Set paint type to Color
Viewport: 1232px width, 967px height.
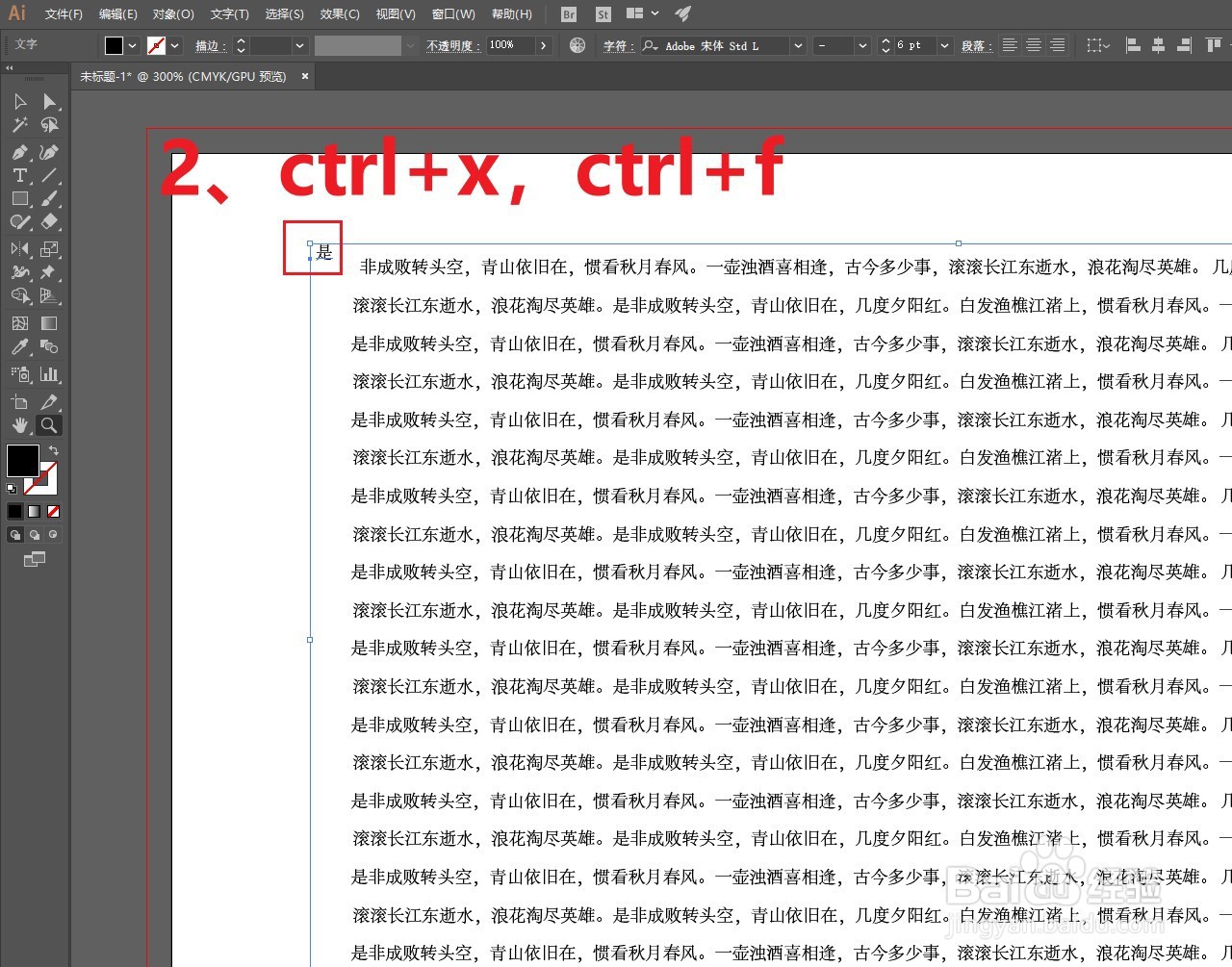15,511
